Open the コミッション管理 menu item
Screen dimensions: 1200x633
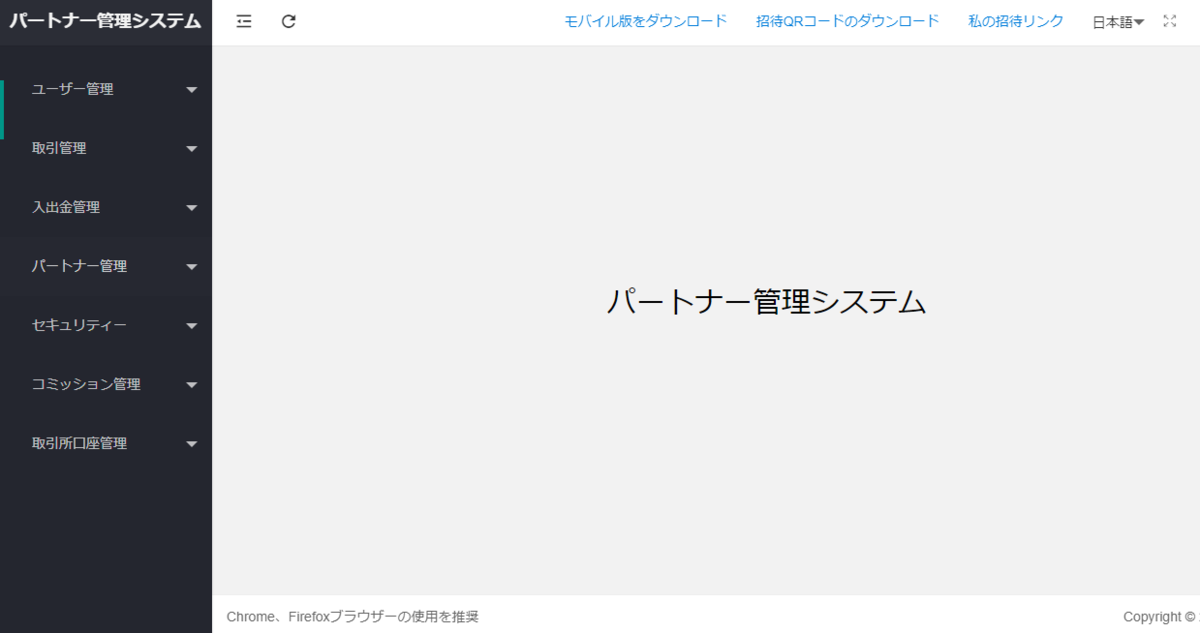tap(106, 384)
